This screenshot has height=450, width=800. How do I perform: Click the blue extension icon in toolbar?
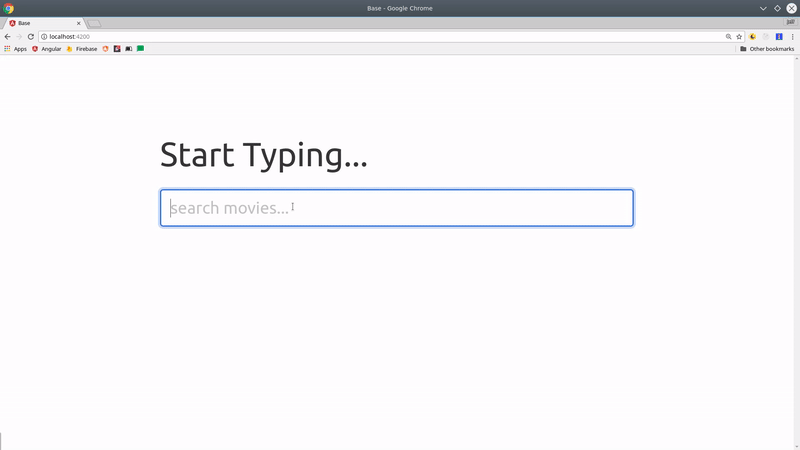point(779,36)
